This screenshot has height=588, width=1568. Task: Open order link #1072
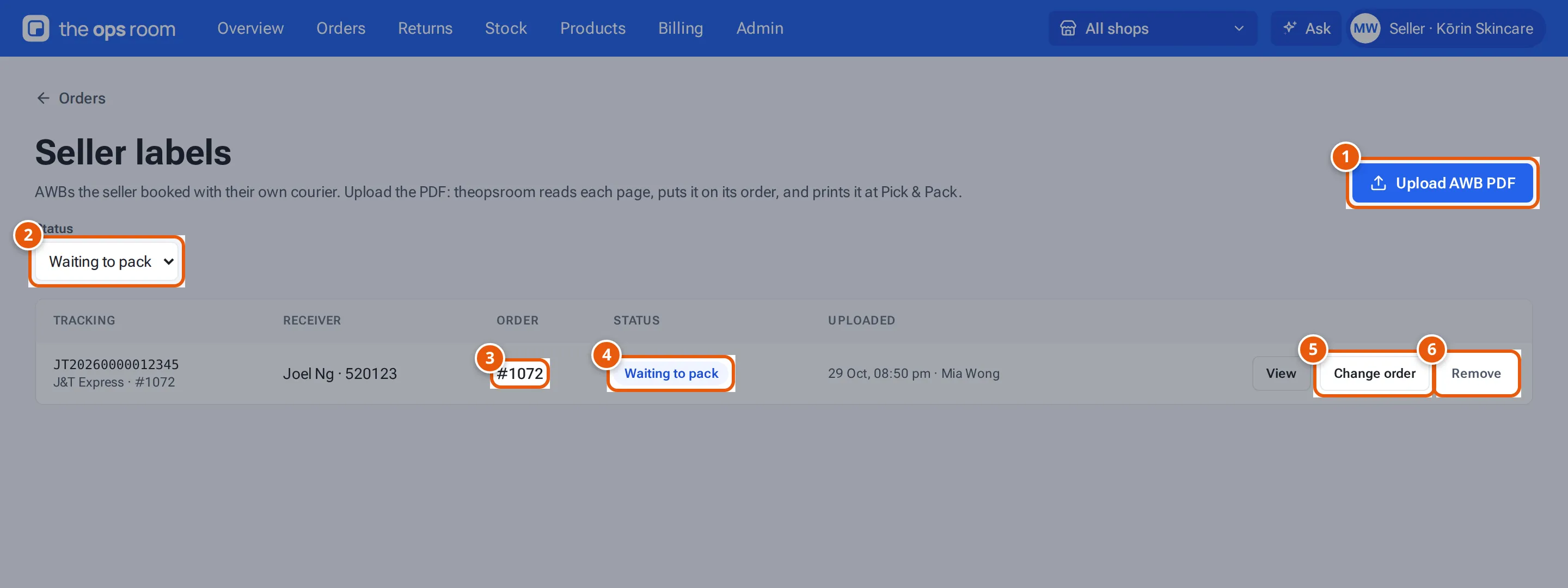(519, 373)
